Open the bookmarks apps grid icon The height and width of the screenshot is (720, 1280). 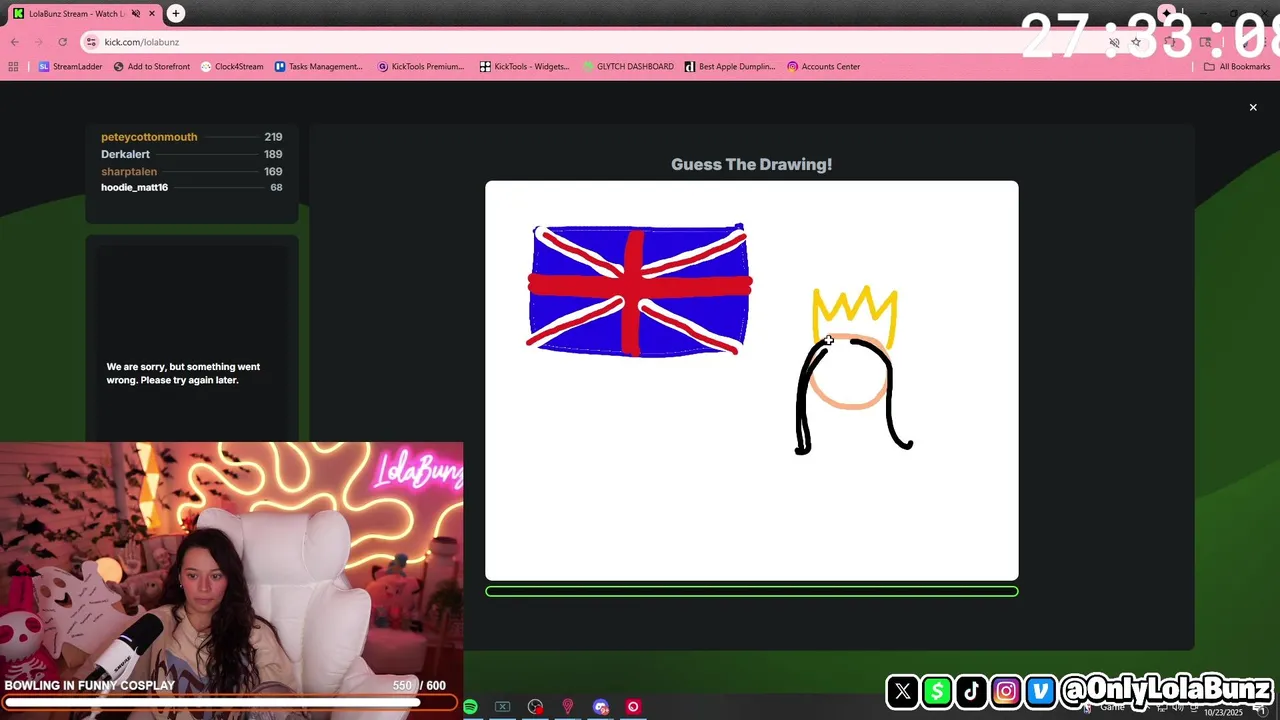(x=13, y=67)
